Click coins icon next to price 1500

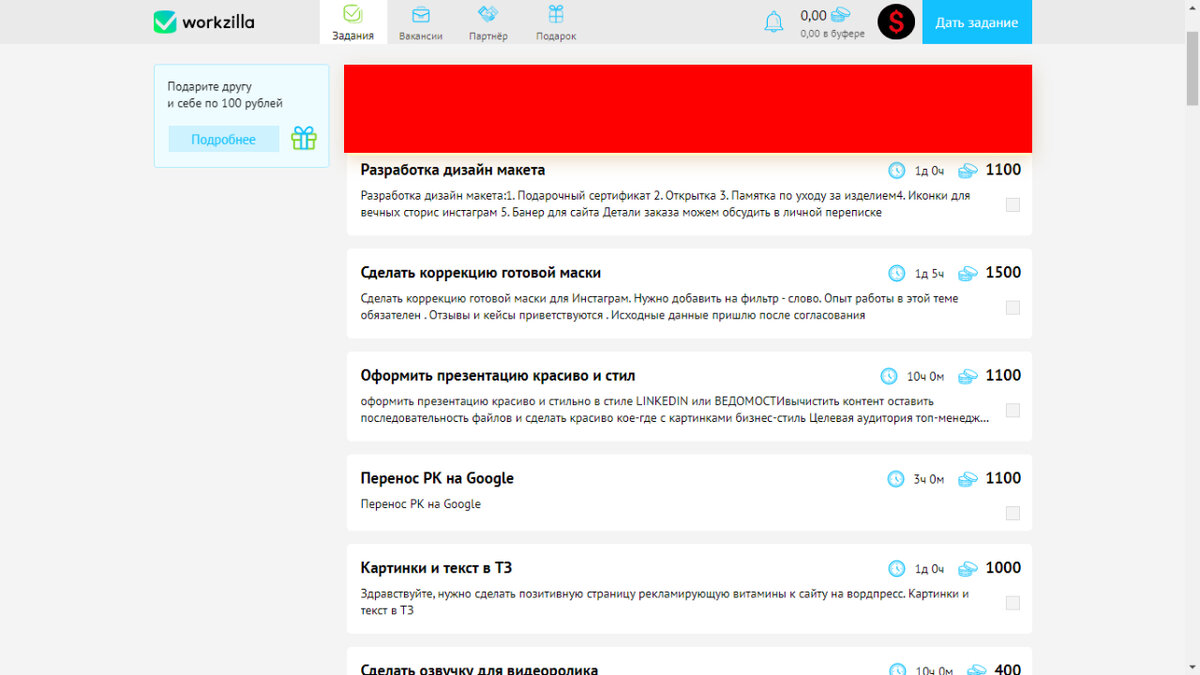[x=968, y=273]
